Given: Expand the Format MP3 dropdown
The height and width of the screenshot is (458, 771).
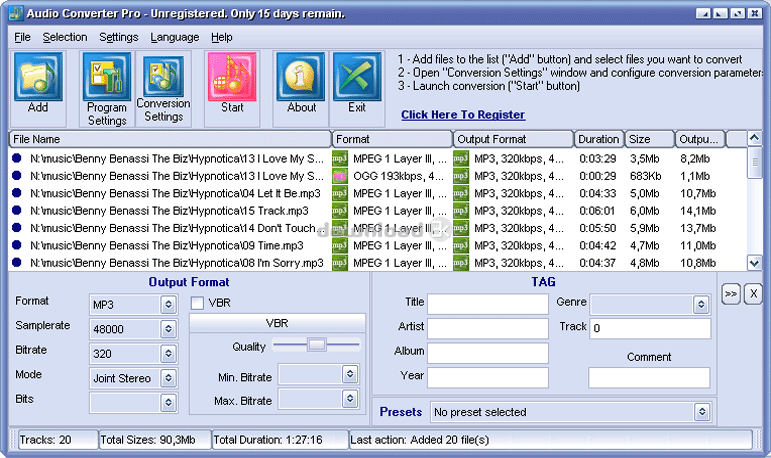Looking at the screenshot, I should [169, 303].
